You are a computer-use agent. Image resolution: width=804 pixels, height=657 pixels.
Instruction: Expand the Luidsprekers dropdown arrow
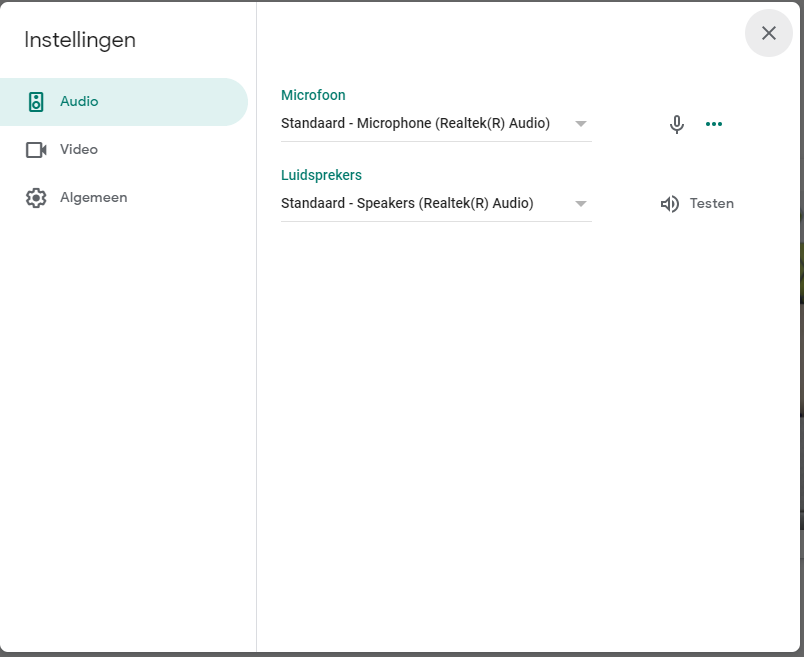pos(580,204)
